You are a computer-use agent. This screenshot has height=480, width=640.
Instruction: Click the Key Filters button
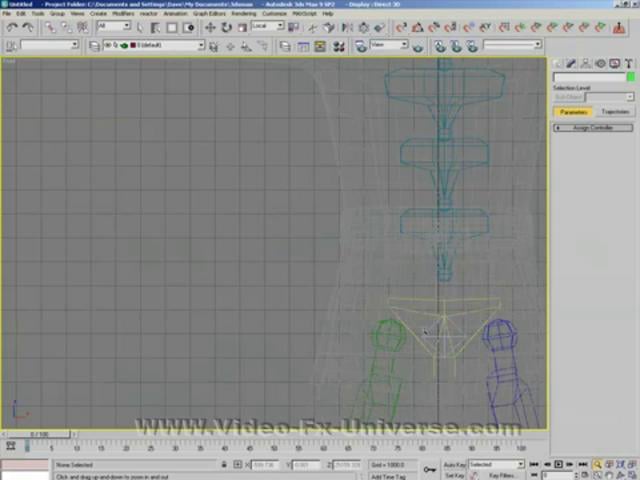pos(502,476)
